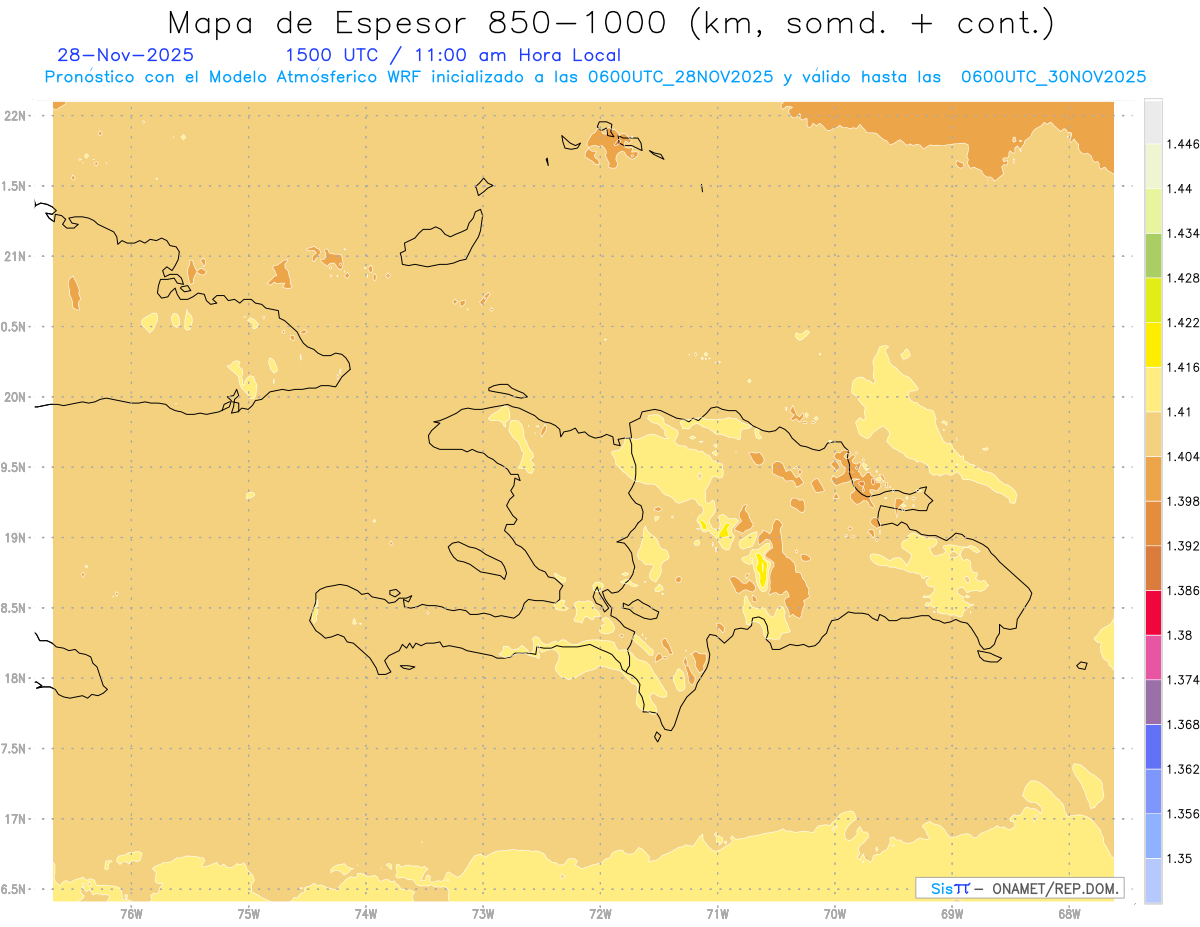This screenshot has width=1200, height=927.
Task: Click the colorbar value '1.41'
Action: point(1180,412)
